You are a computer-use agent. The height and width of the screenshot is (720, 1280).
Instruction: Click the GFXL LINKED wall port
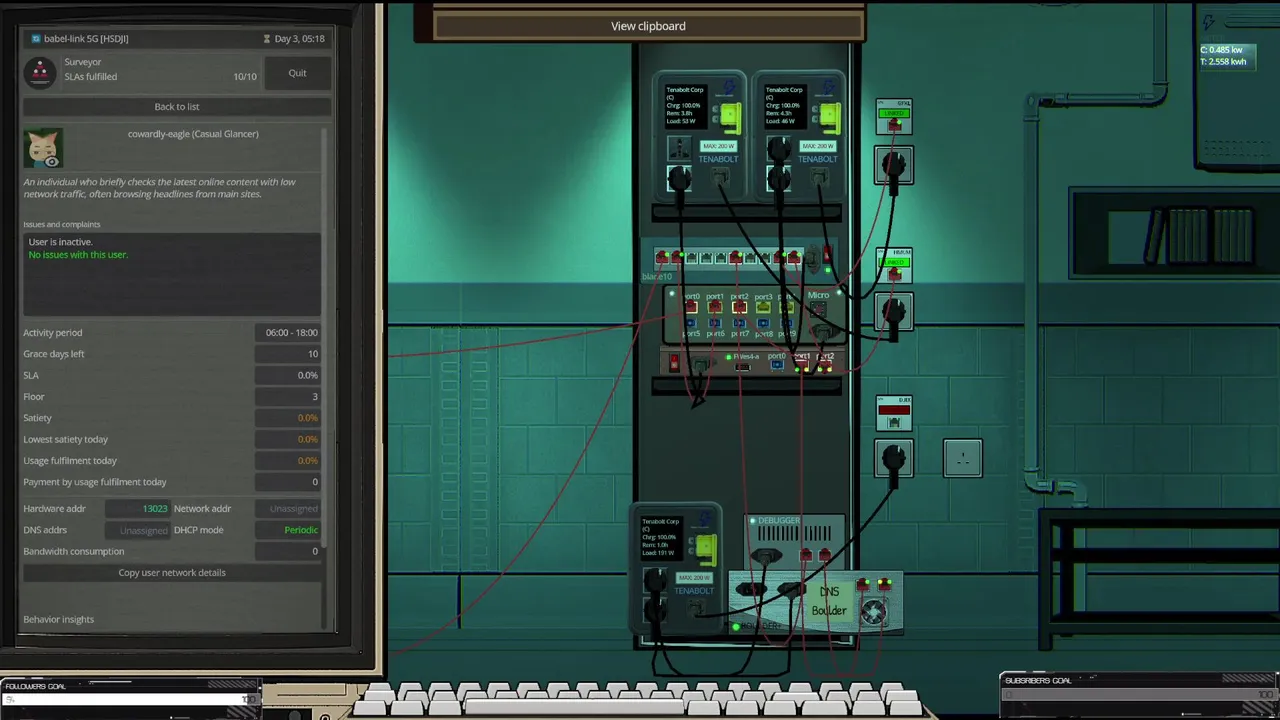click(x=894, y=117)
